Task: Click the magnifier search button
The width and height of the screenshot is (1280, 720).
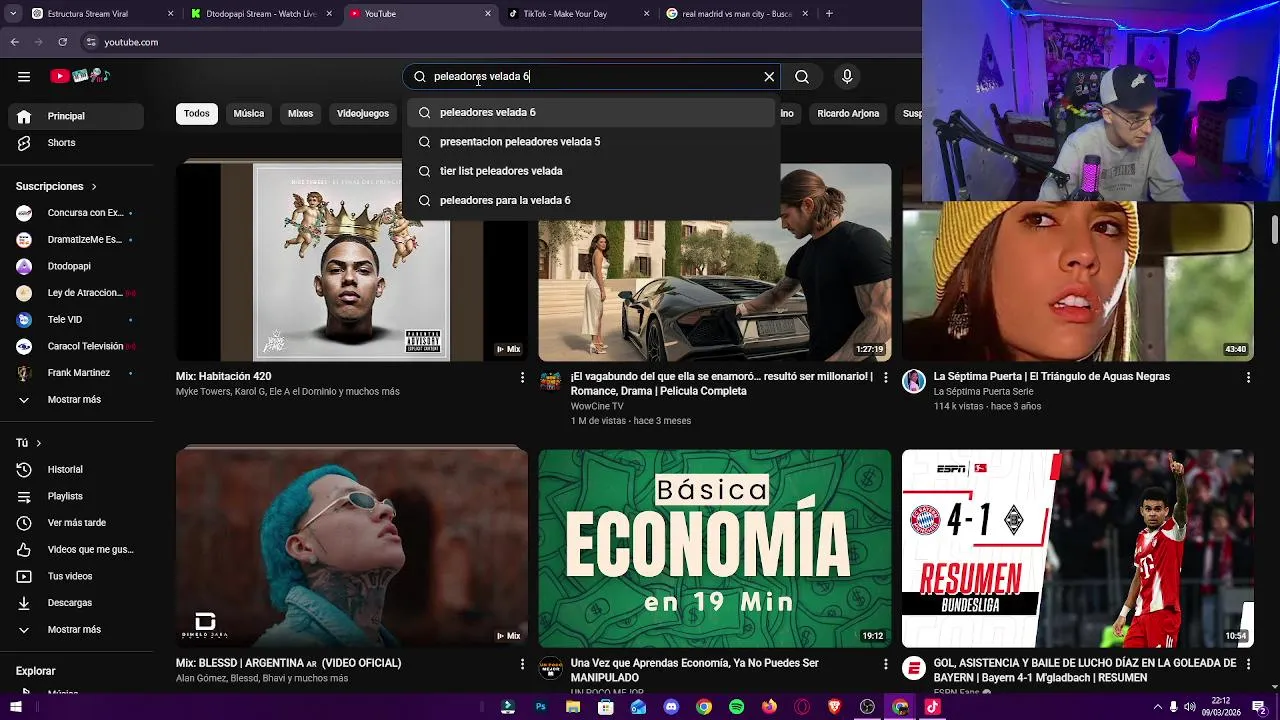Action: [x=802, y=76]
